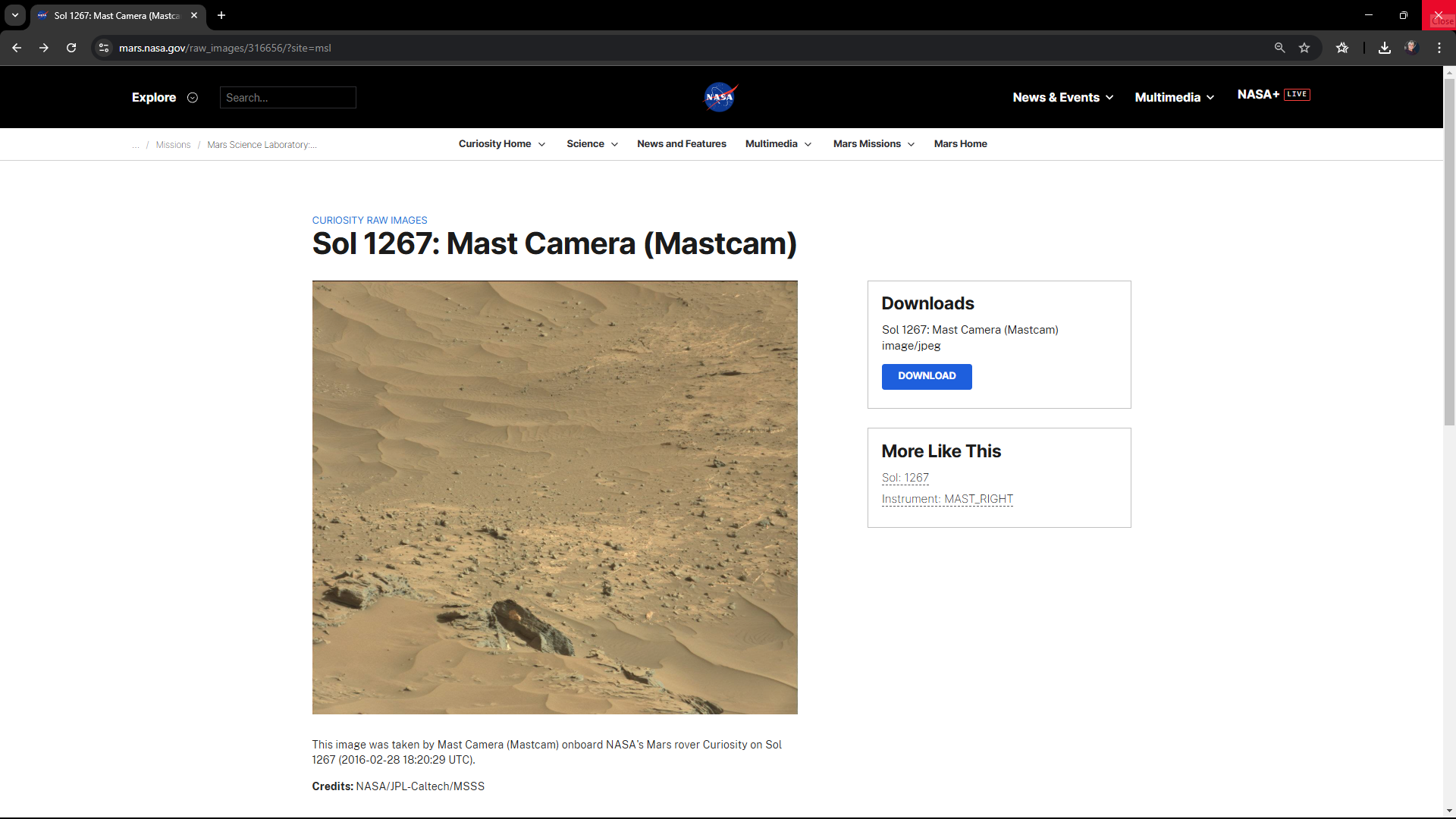Screen dimensions: 1456x819
Task: Open News and Features menu item
Action: 681,144
